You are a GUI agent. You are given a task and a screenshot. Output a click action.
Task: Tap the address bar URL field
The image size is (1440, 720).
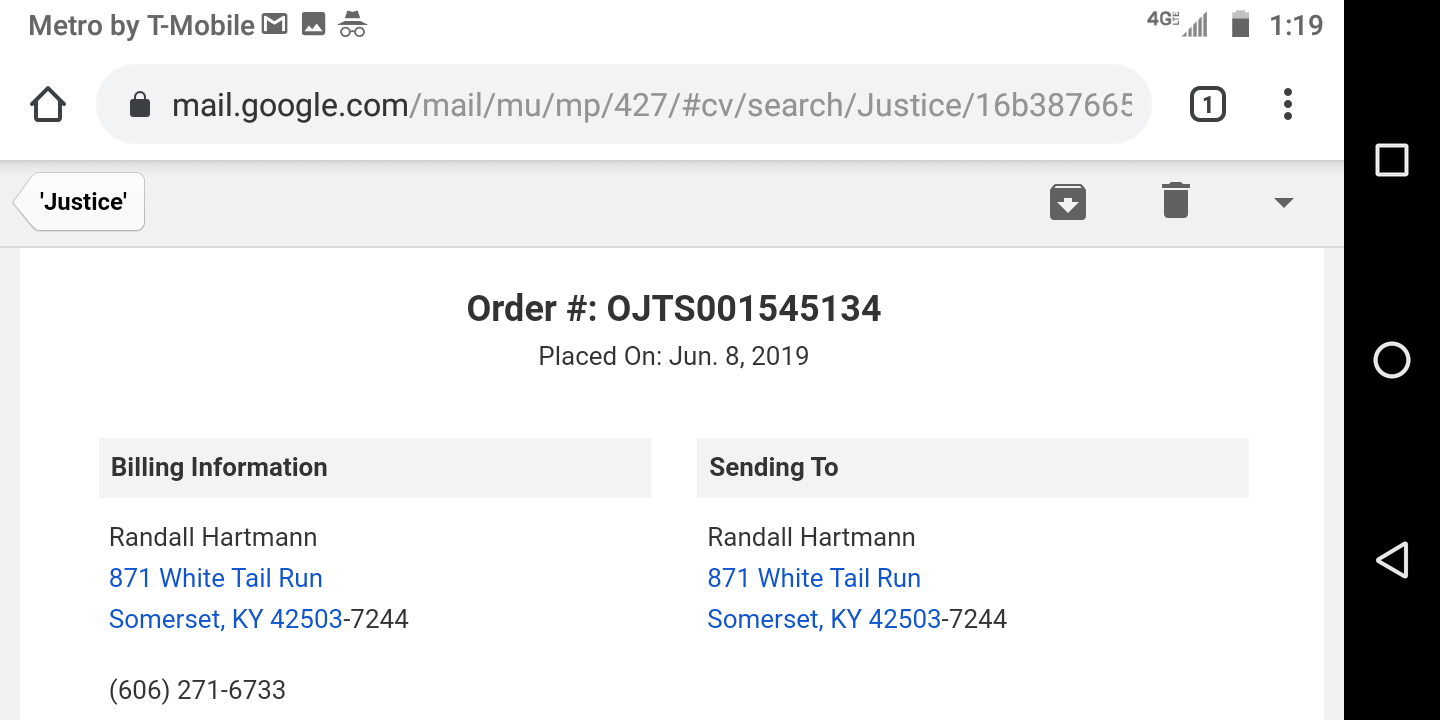click(650, 104)
